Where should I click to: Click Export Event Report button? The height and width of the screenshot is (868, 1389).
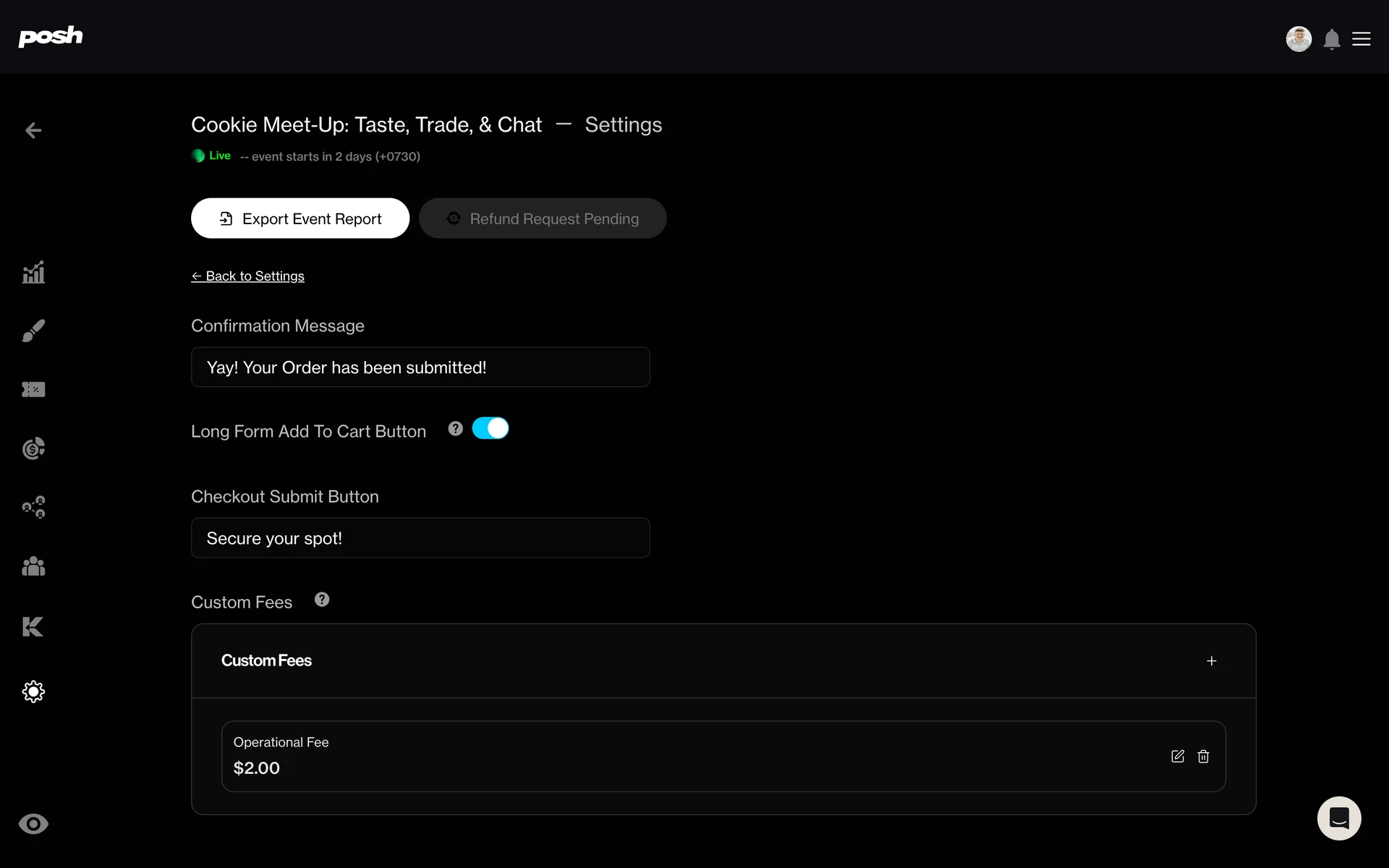(300, 218)
